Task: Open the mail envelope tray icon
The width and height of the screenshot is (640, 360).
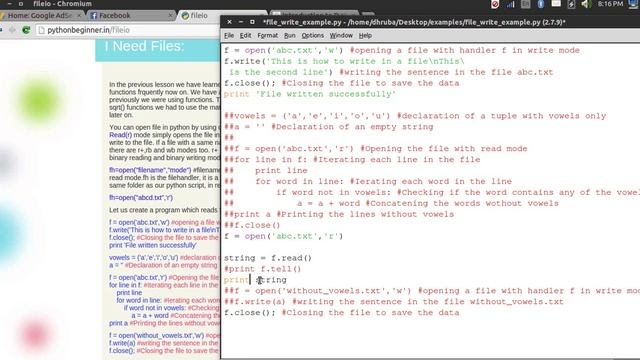Action: (556, 4)
